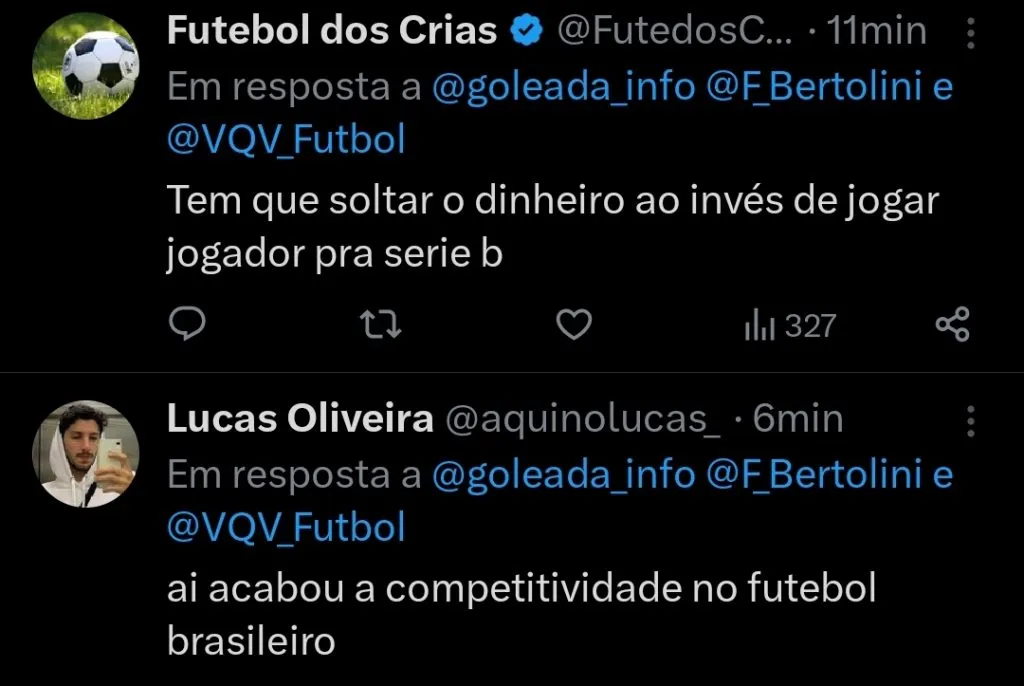Image resolution: width=1024 pixels, height=686 pixels.
Task: Click the blue verified badge next to Futebol dos Crias
Action: coord(525,29)
